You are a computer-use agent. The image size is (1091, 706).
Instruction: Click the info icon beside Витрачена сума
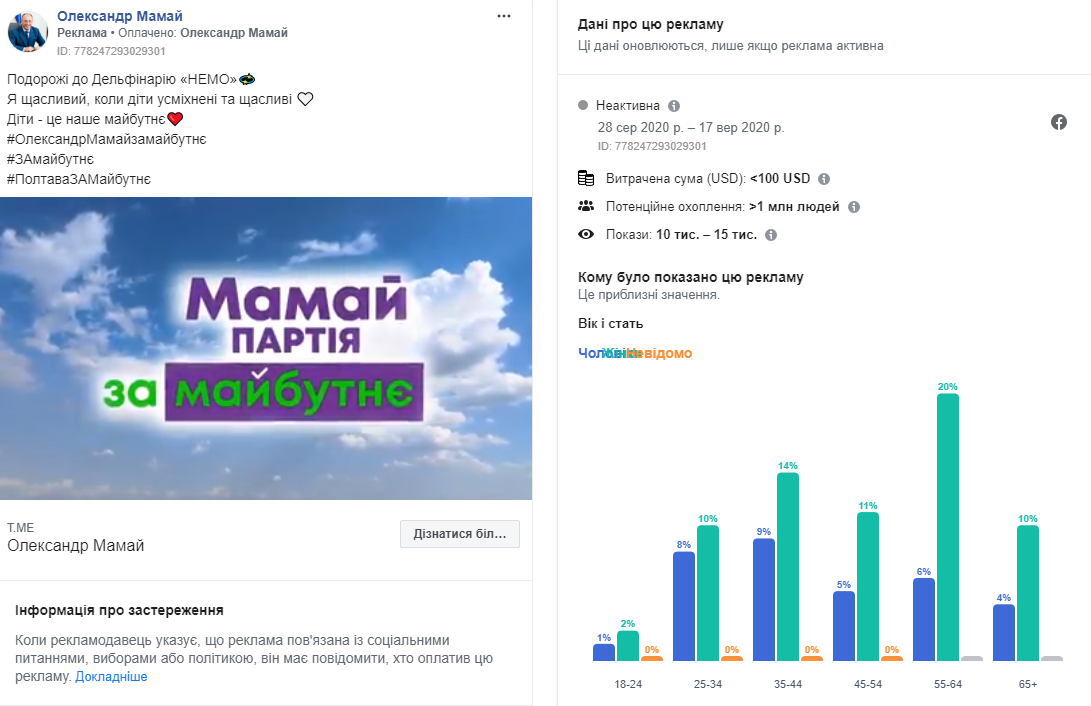tap(824, 179)
